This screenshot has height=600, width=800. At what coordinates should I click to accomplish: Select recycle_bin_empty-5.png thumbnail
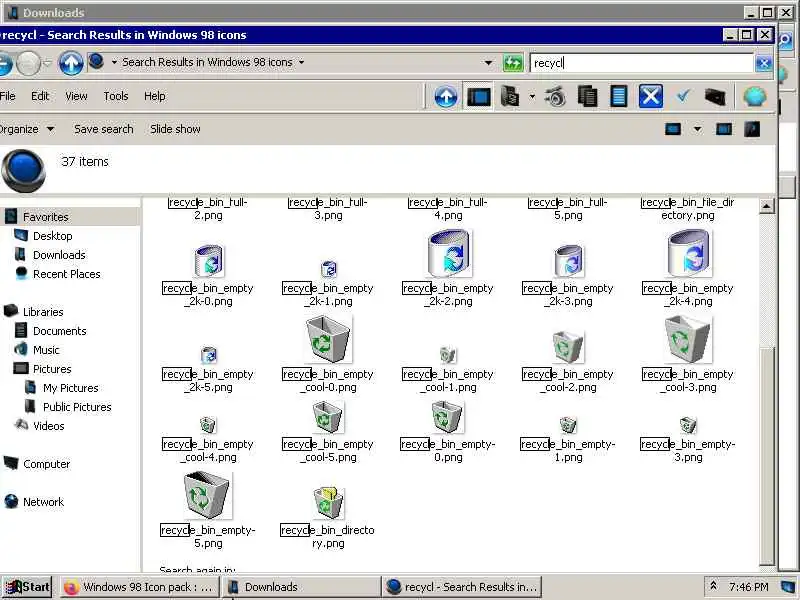[207, 495]
